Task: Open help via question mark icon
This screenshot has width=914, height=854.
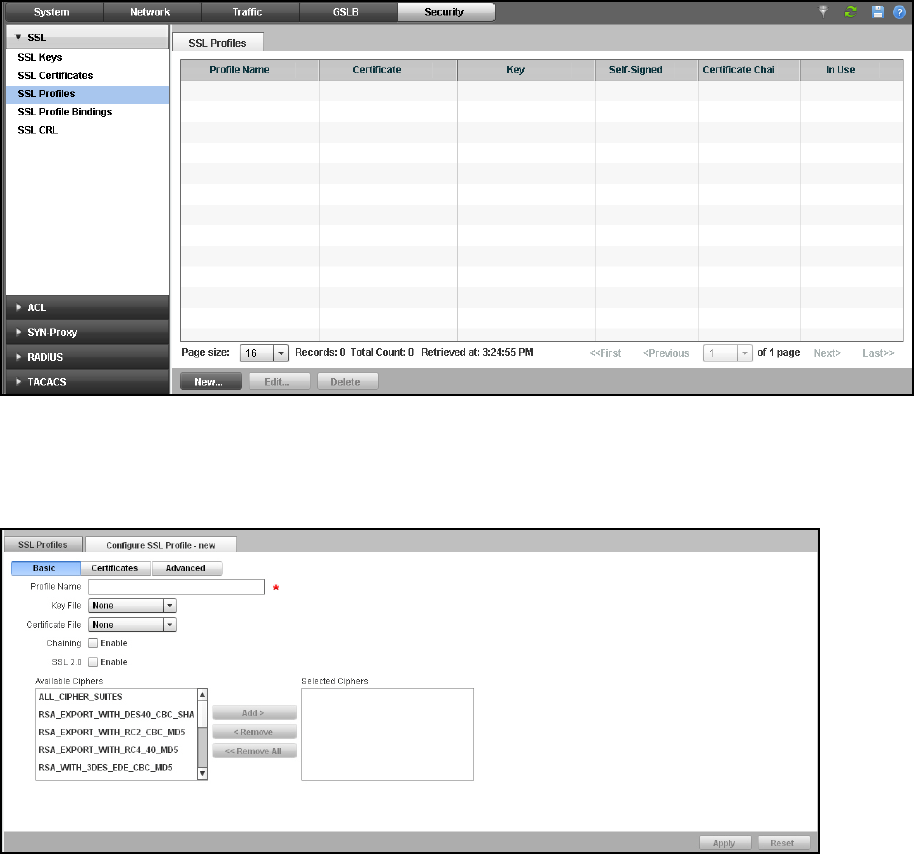Action: [x=899, y=12]
